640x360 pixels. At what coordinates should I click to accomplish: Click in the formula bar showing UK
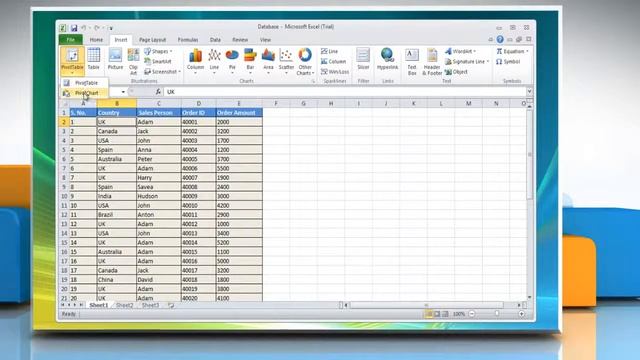(345, 92)
